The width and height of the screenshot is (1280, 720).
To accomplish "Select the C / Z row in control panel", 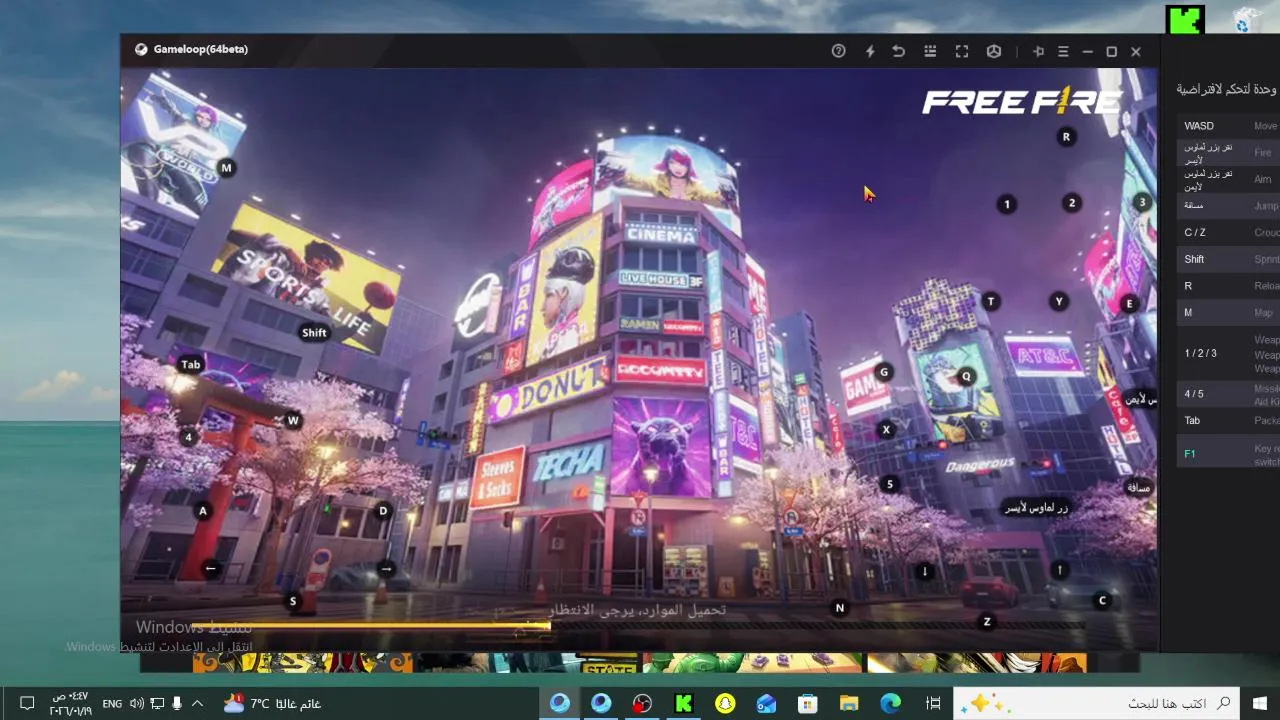I will (x=1228, y=232).
